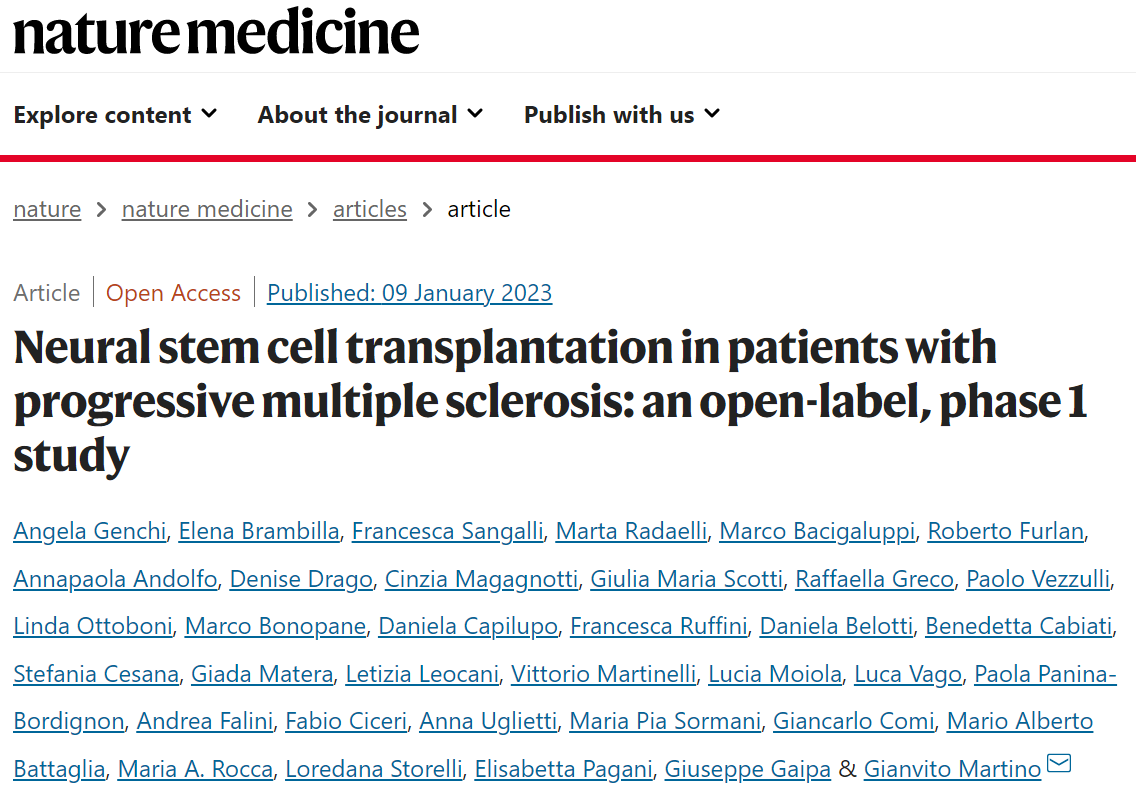
Task: Navigate to the articles breadcrumb
Action: tap(370, 209)
